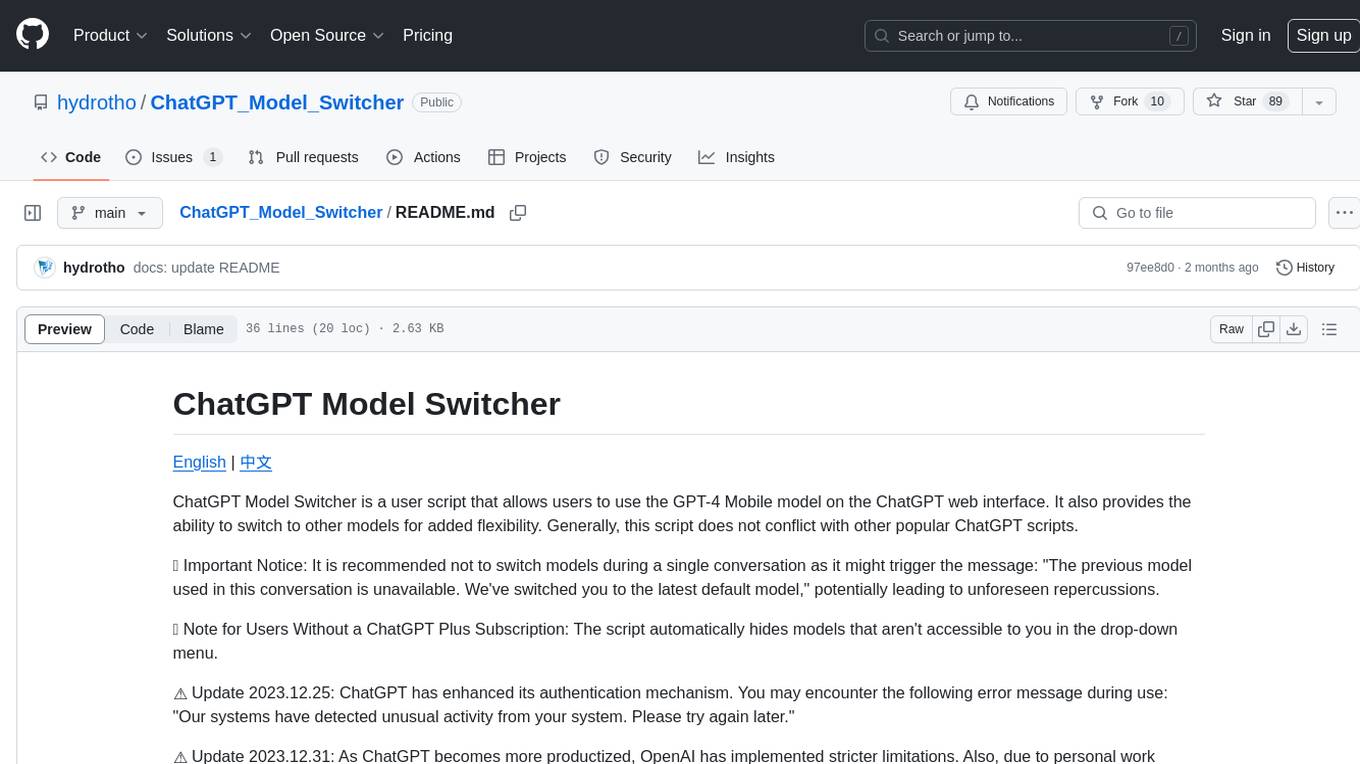1360x764 pixels.
Task: Switch to the Issues tab
Action: point(173,157)
